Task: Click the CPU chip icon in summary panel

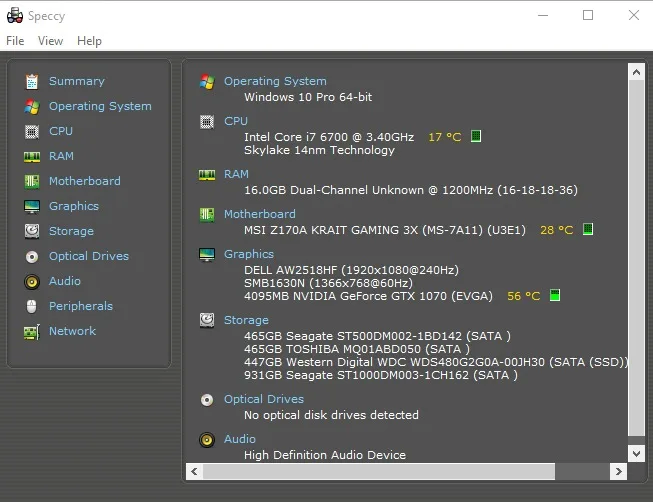Action: coord(207,122)
